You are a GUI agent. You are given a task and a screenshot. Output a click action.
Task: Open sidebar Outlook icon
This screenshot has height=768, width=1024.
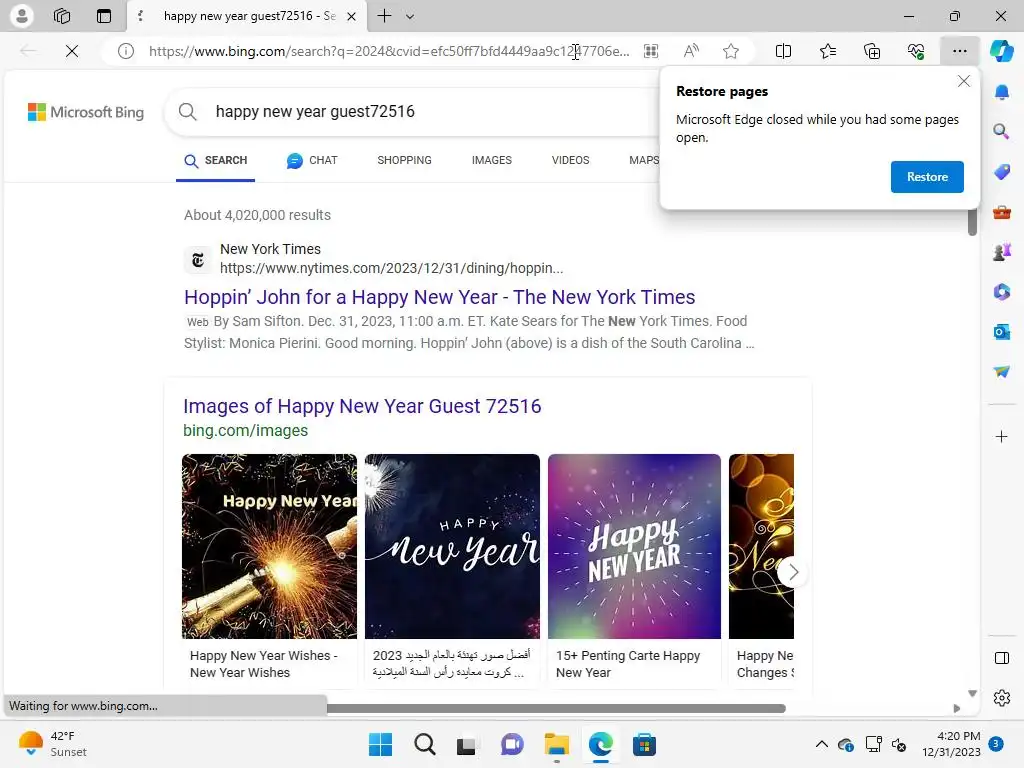(x=1001, y=332)
